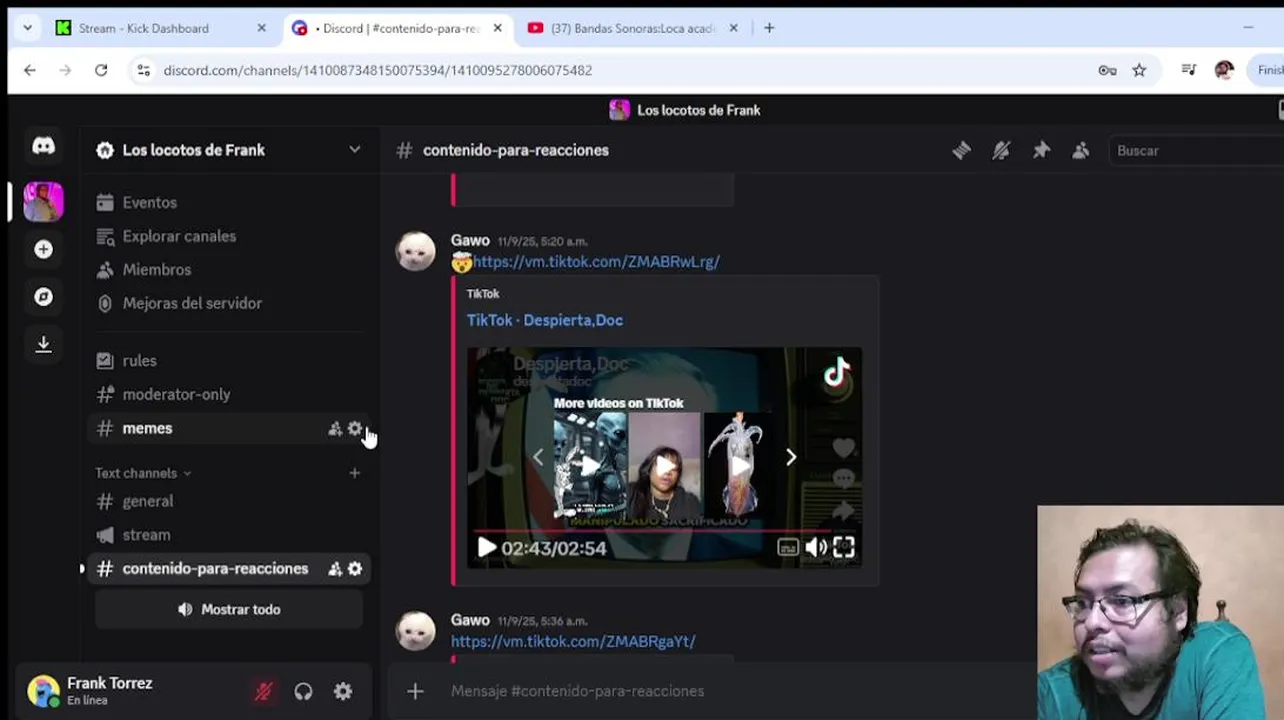This screenshot has width=1284, height=720.
Task: Click Mostrar todo button
Action: (x=229, y=609)
